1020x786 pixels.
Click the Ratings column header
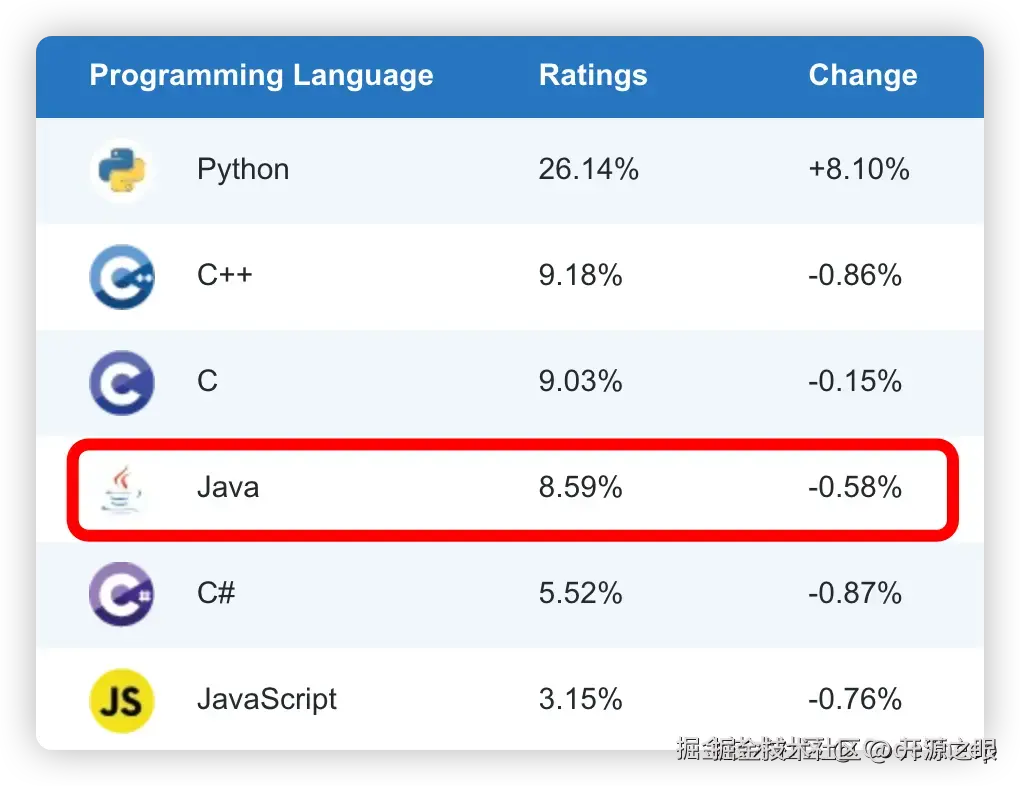click(593, 76)
